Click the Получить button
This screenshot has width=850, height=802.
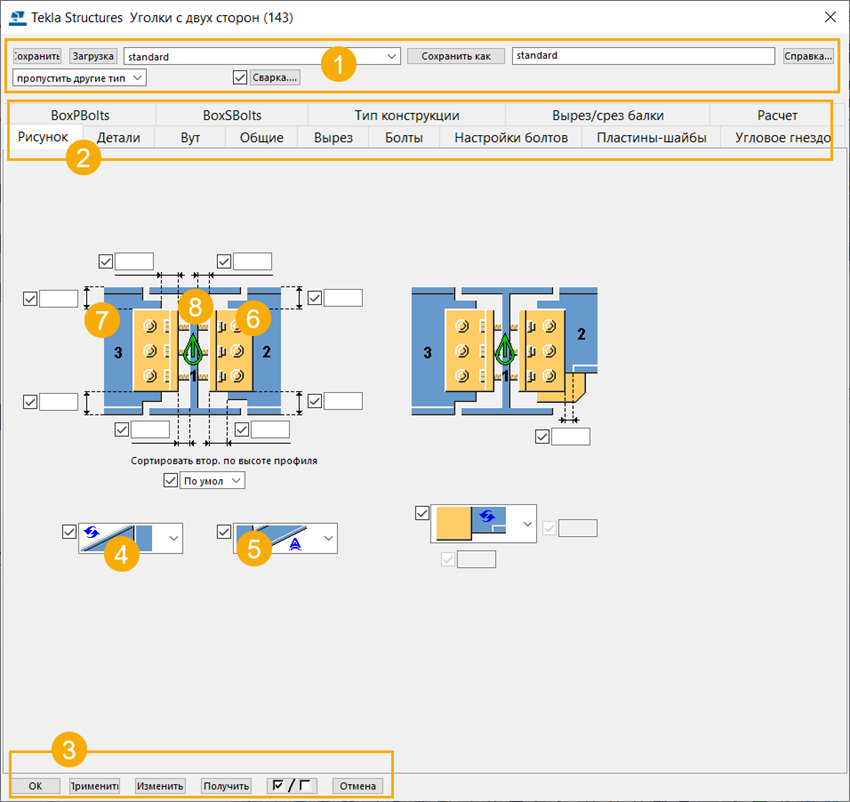(x=226, y=786)
